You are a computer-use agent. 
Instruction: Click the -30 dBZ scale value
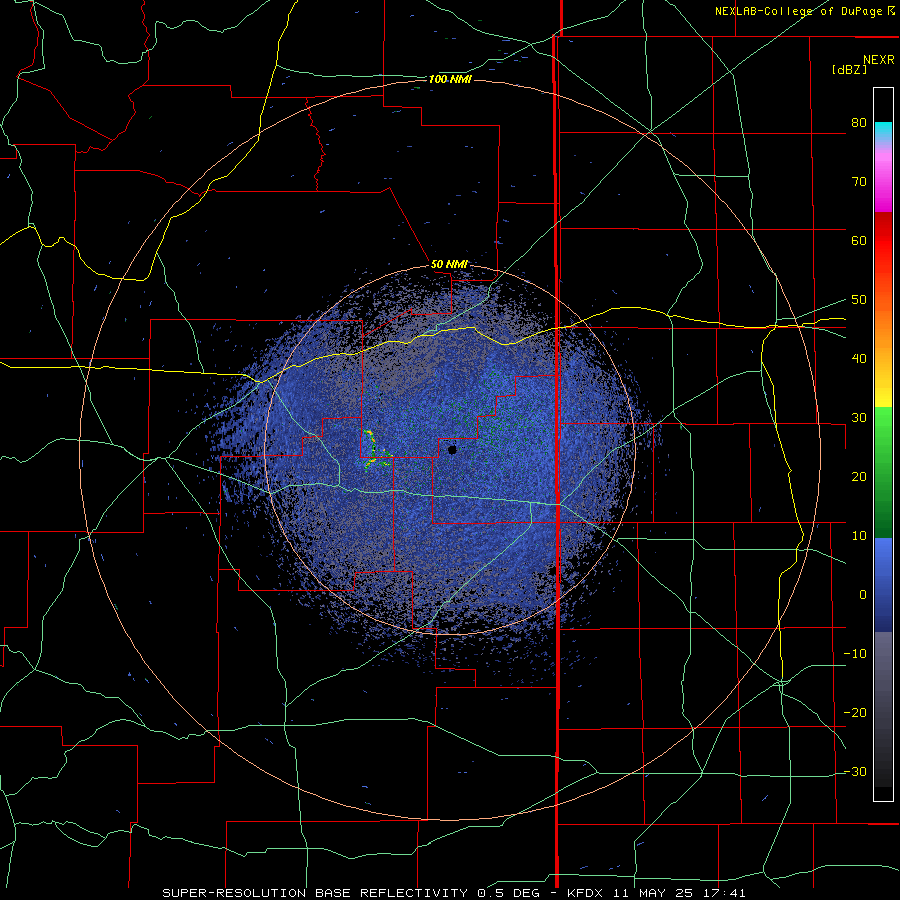pyautogui.click(x=855, y=772)
